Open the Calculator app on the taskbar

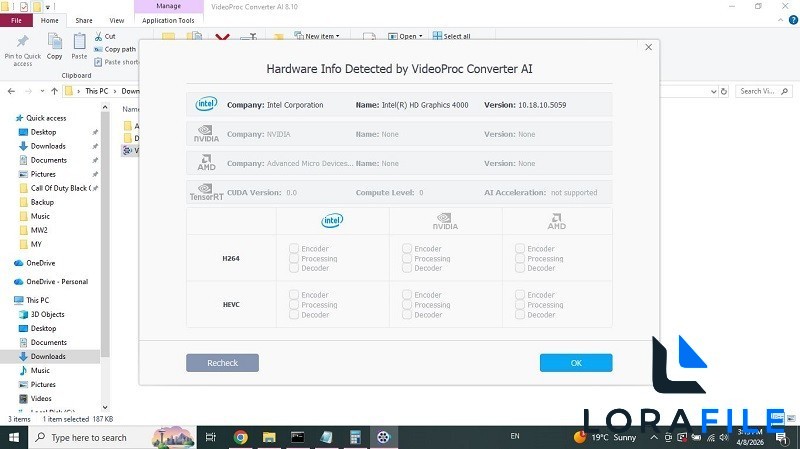point(355,437)
